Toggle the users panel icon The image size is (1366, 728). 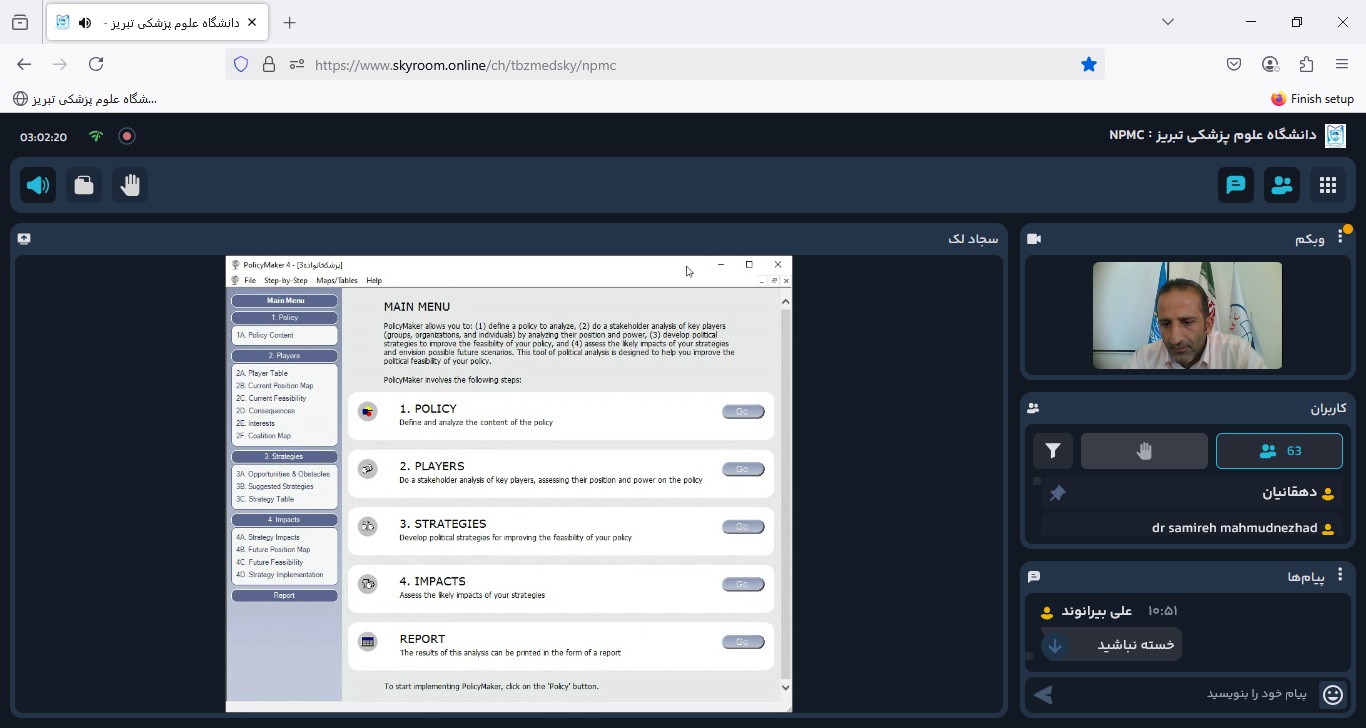[1282, 185]
